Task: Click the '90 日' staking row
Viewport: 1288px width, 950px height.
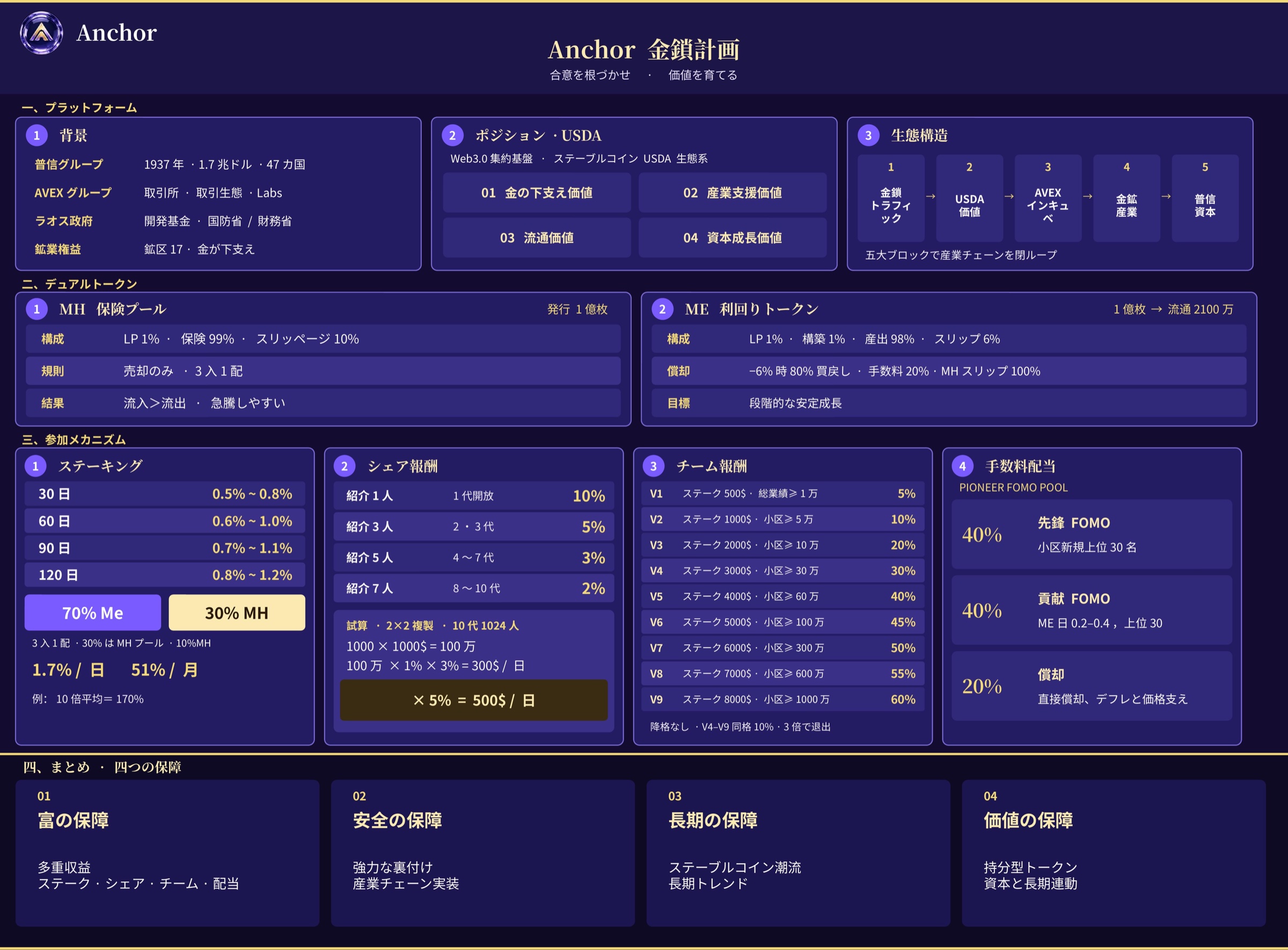Action: (x=165, y=548)
